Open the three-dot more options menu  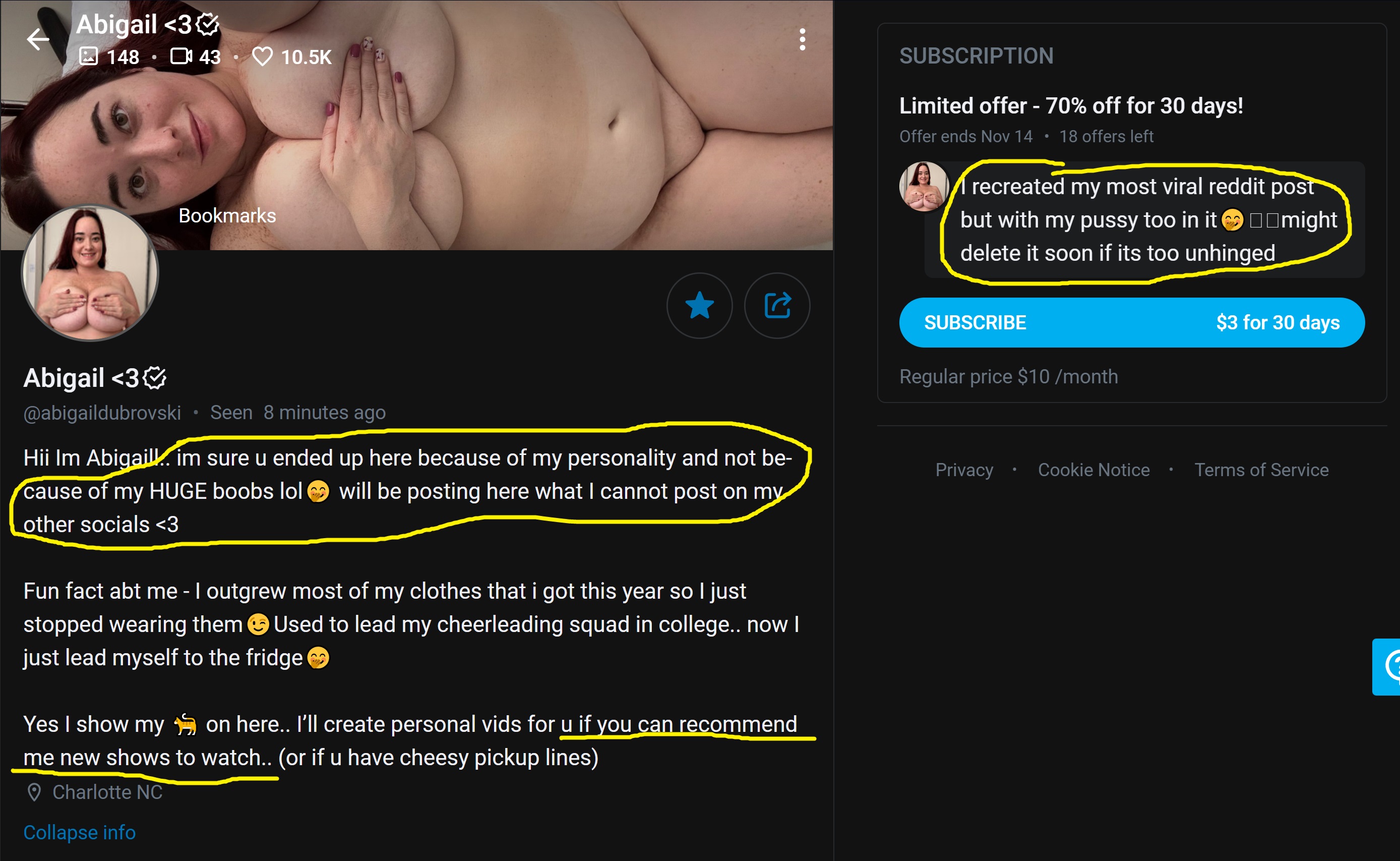click(802, 39)
